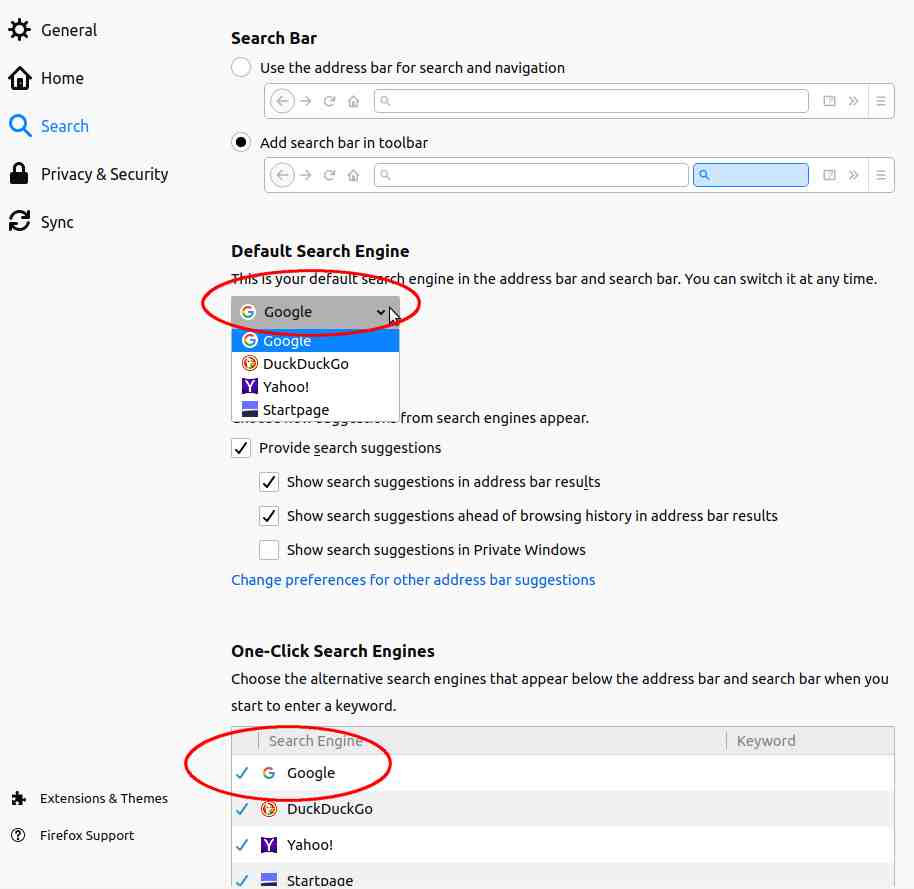Click the Google logo in the dropdown list
The height and width of the screenshot is (889, 914).
pos(249,340)
